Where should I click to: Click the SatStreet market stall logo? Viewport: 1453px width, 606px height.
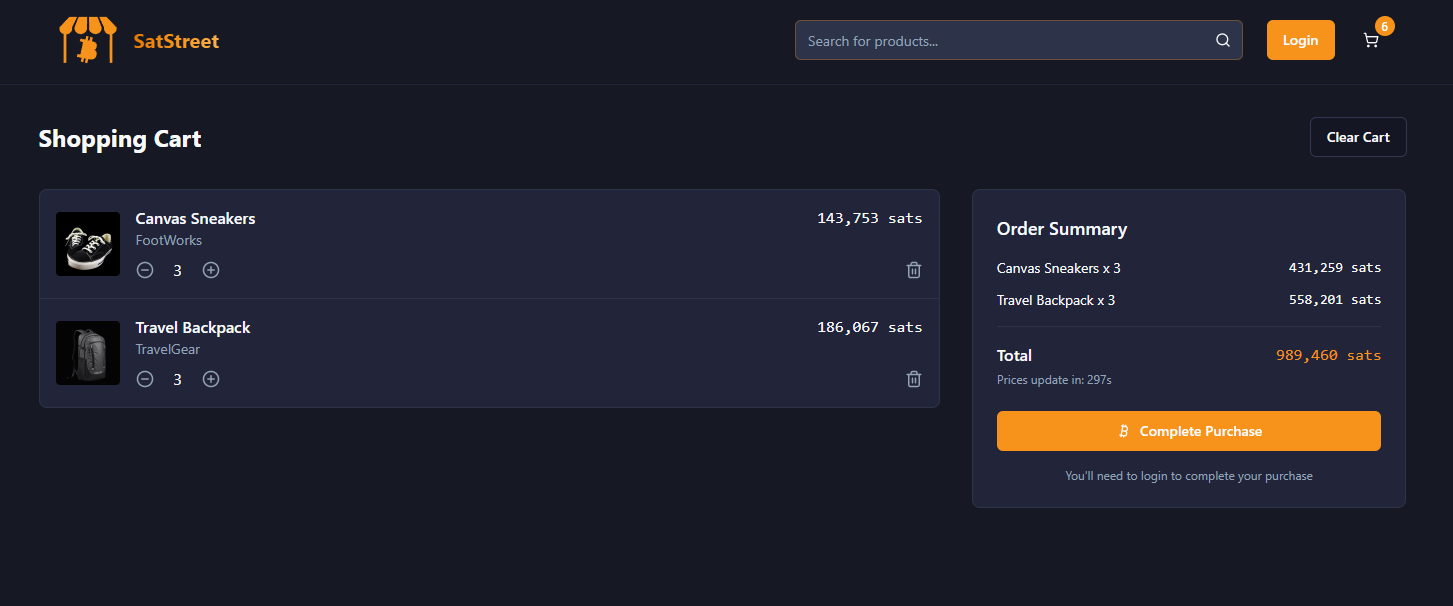[x=87, y=41]
